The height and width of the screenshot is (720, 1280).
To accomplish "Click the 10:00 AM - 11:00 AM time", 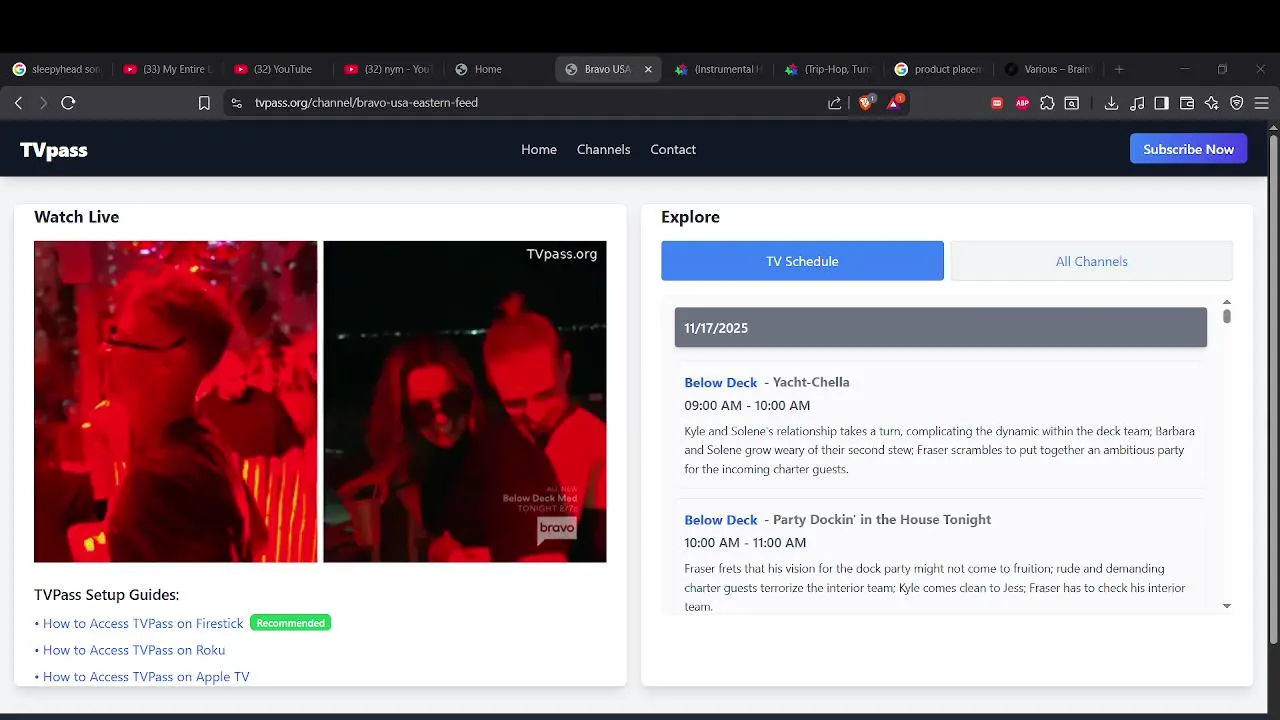I will (x=745, y=542).
